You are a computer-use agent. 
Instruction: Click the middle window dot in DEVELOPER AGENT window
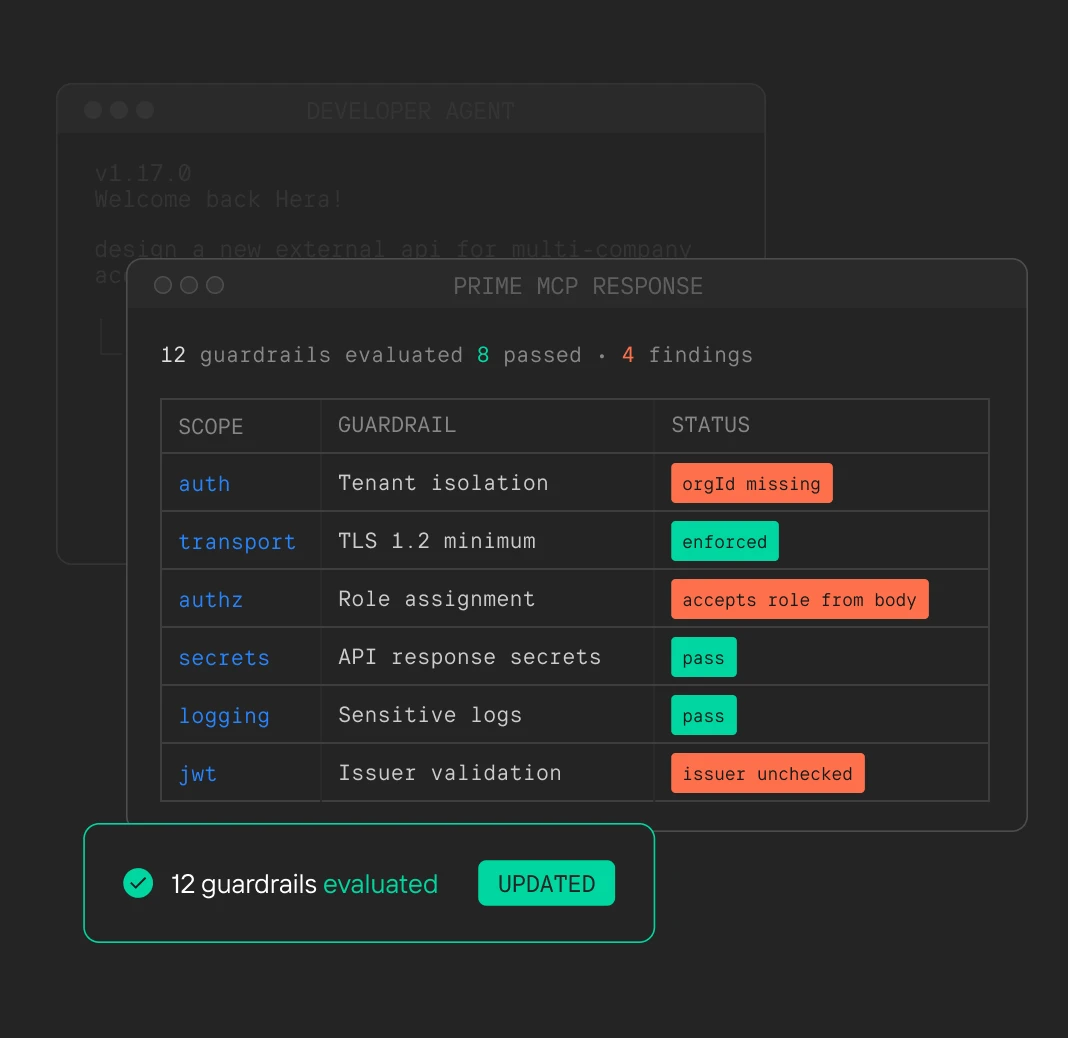(x=119, y=110)
